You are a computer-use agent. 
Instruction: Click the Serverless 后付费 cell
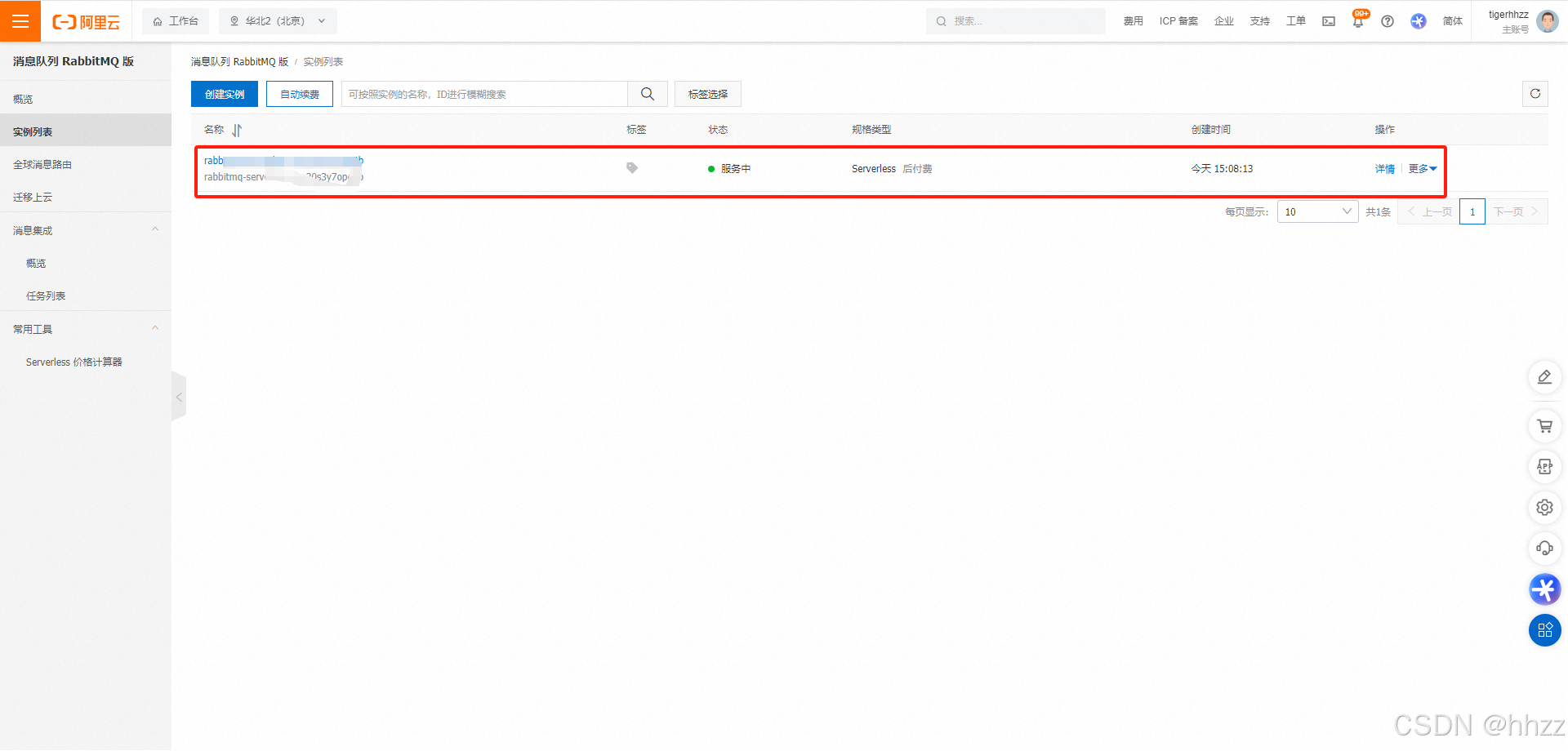click(x=892, y=169)
